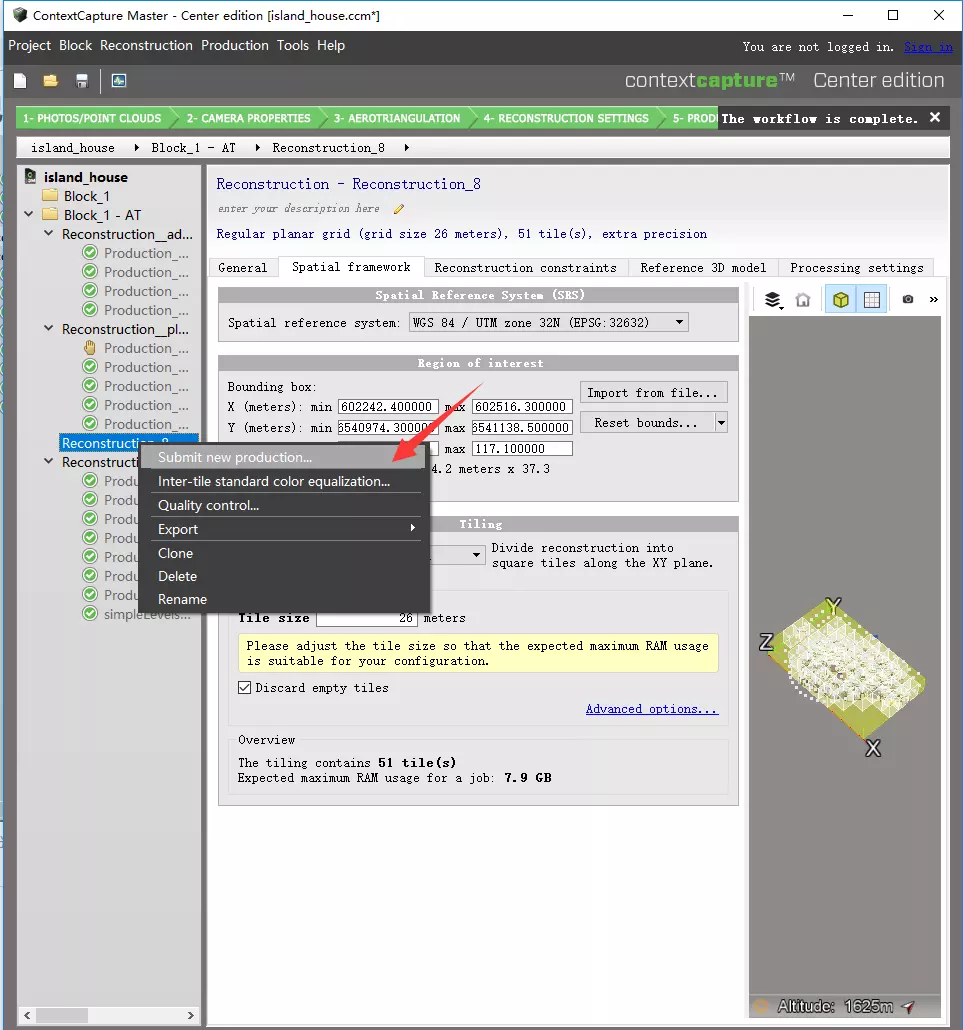Open the Block menu
963x1030 pixels.
coord(76,45)
